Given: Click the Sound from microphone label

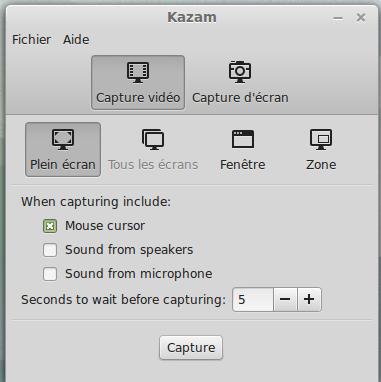Looking at the screenshot, I should (139, 274).
